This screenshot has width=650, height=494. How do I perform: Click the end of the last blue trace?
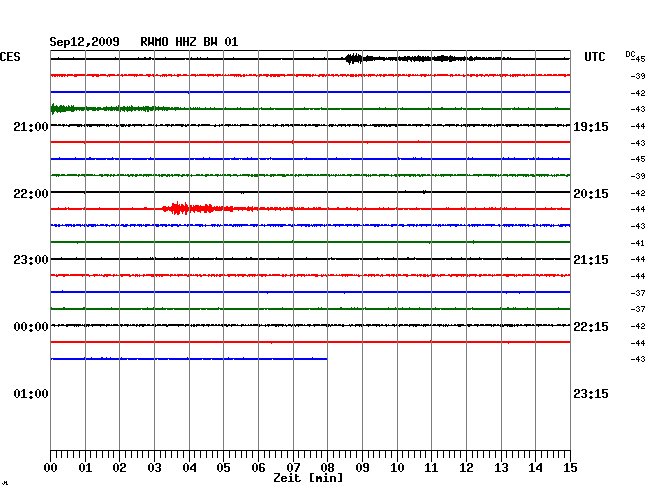click(x=326, y=359)
